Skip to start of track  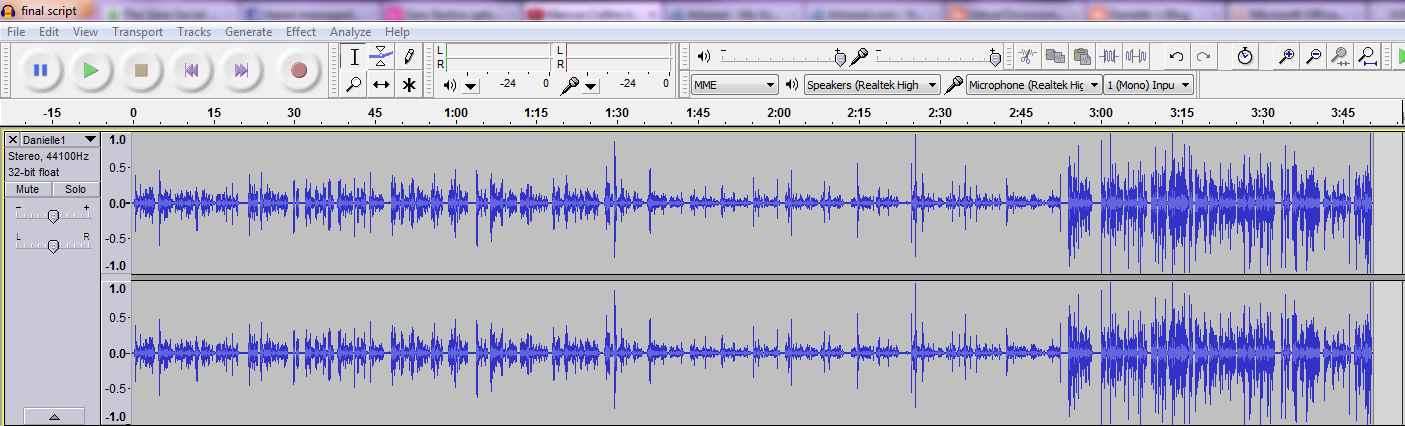coord(191,71)
